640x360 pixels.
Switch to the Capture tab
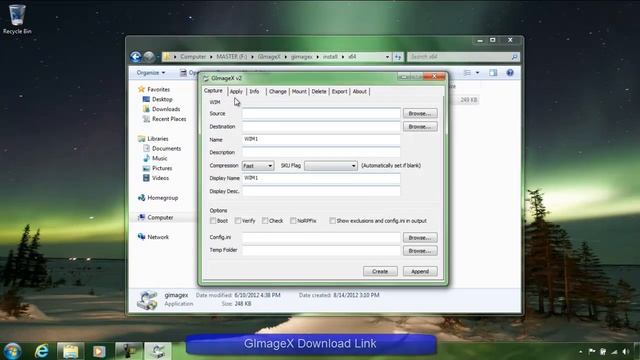click(213, 91)
